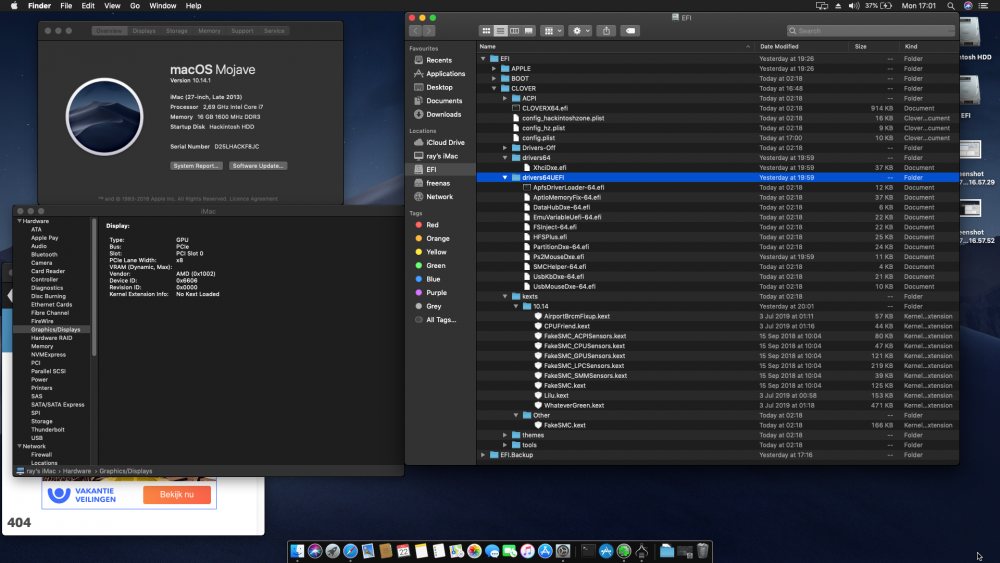
Task: Open the File menu
Action: 66,6
